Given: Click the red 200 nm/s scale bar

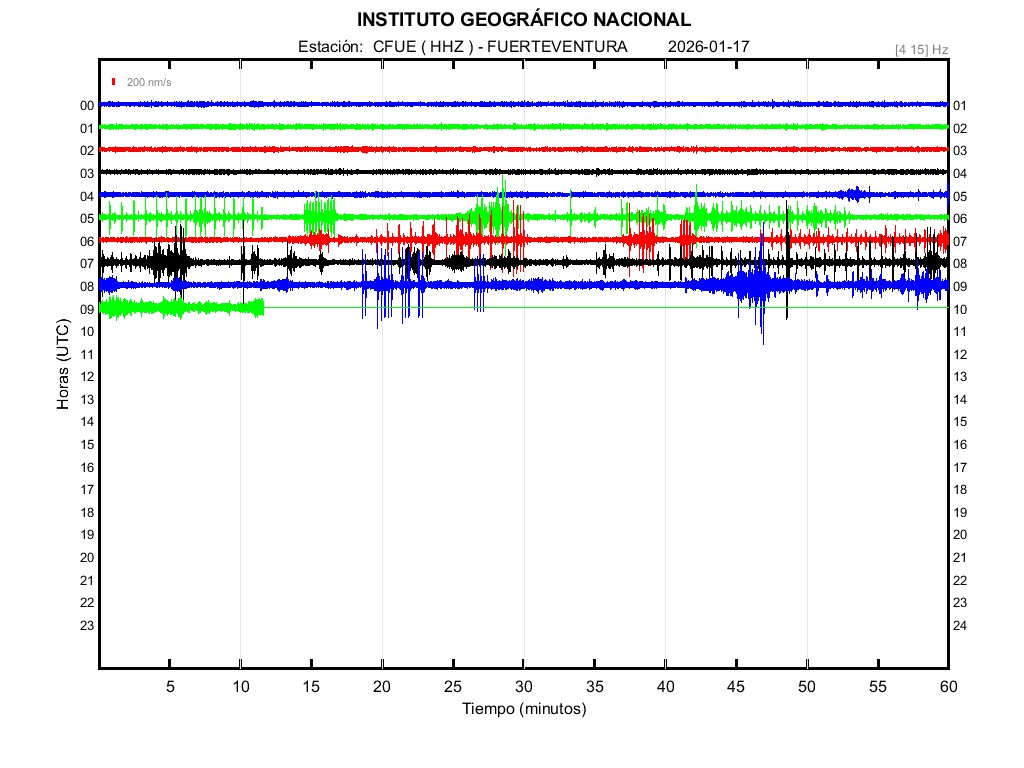Looking at the screenshot, I should [x=114, y=82].
